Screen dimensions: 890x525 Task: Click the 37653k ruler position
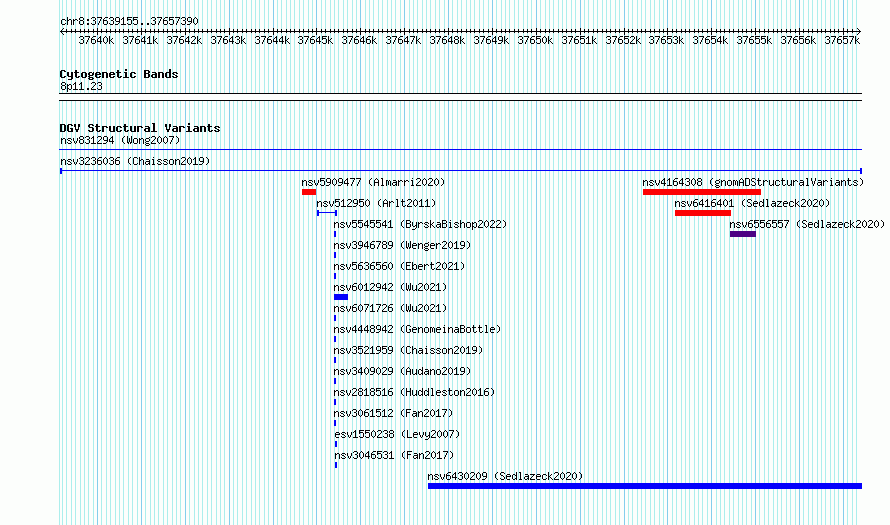[666, 40]
